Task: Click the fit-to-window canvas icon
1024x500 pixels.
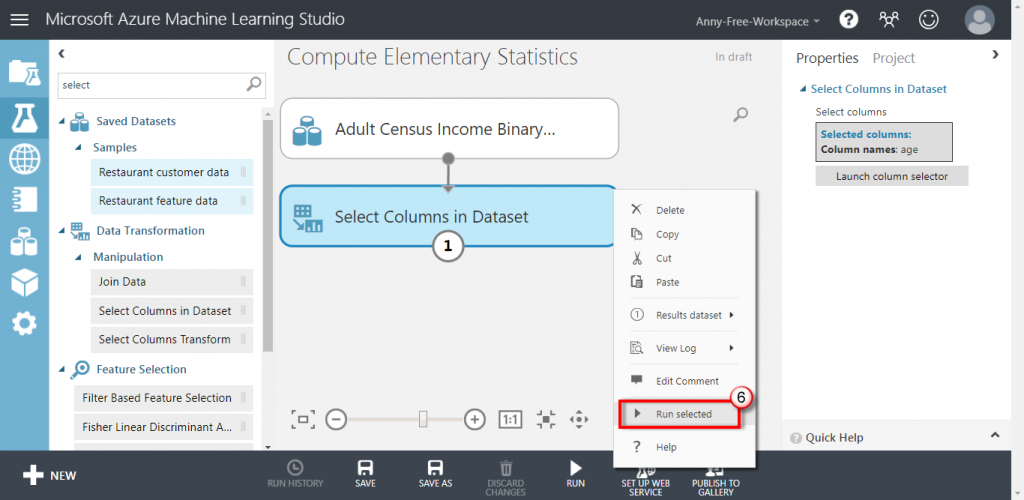Action: [302, 419]
